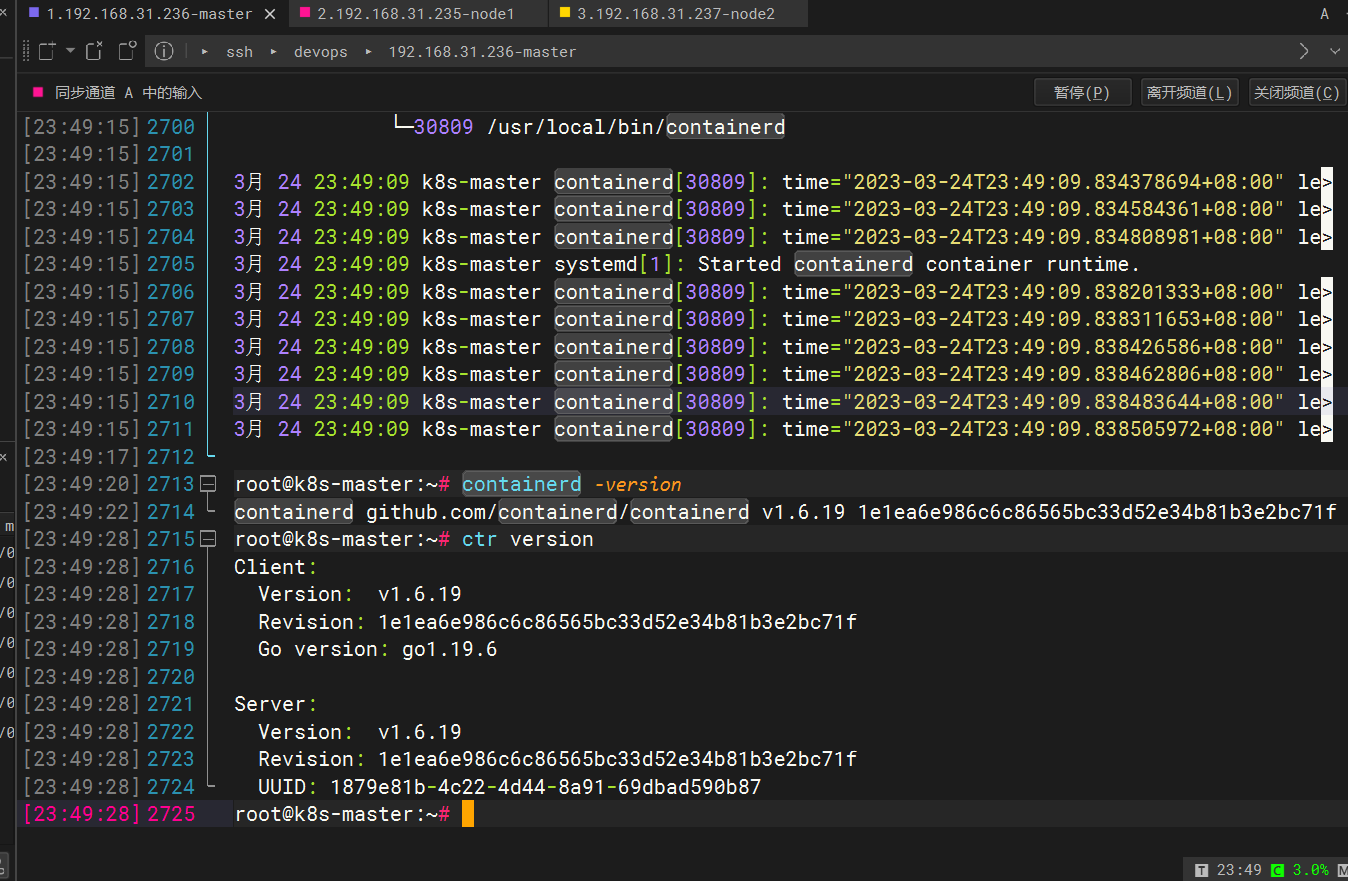Click the 'containerd -version' command text
The height and width of the screenshot is (881, 1348).
pos(571,484)
